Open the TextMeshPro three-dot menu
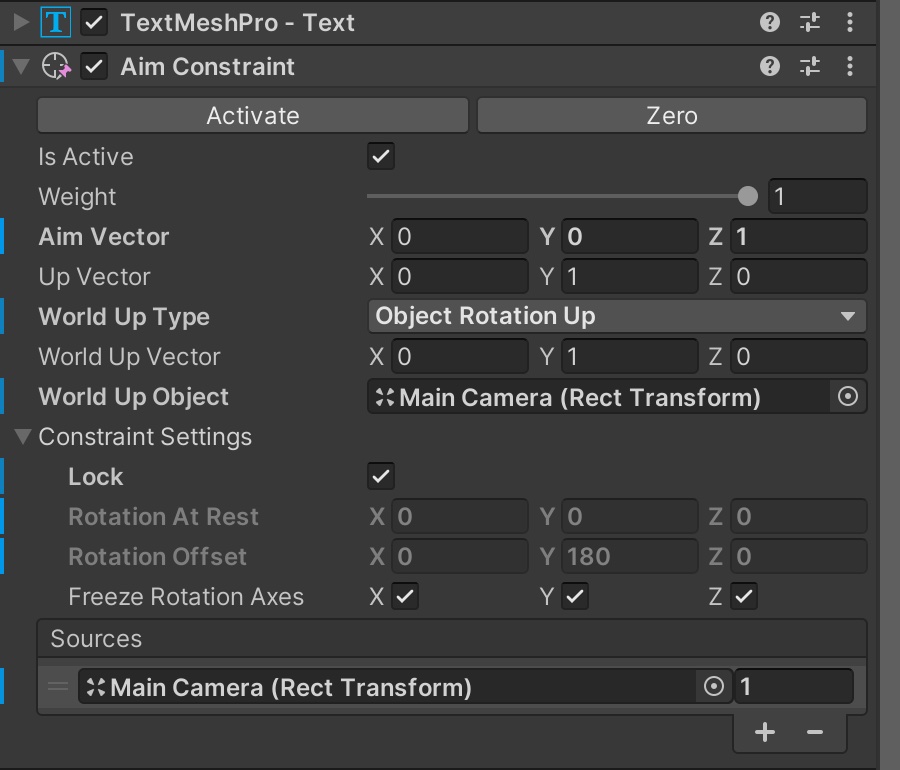 849,22
